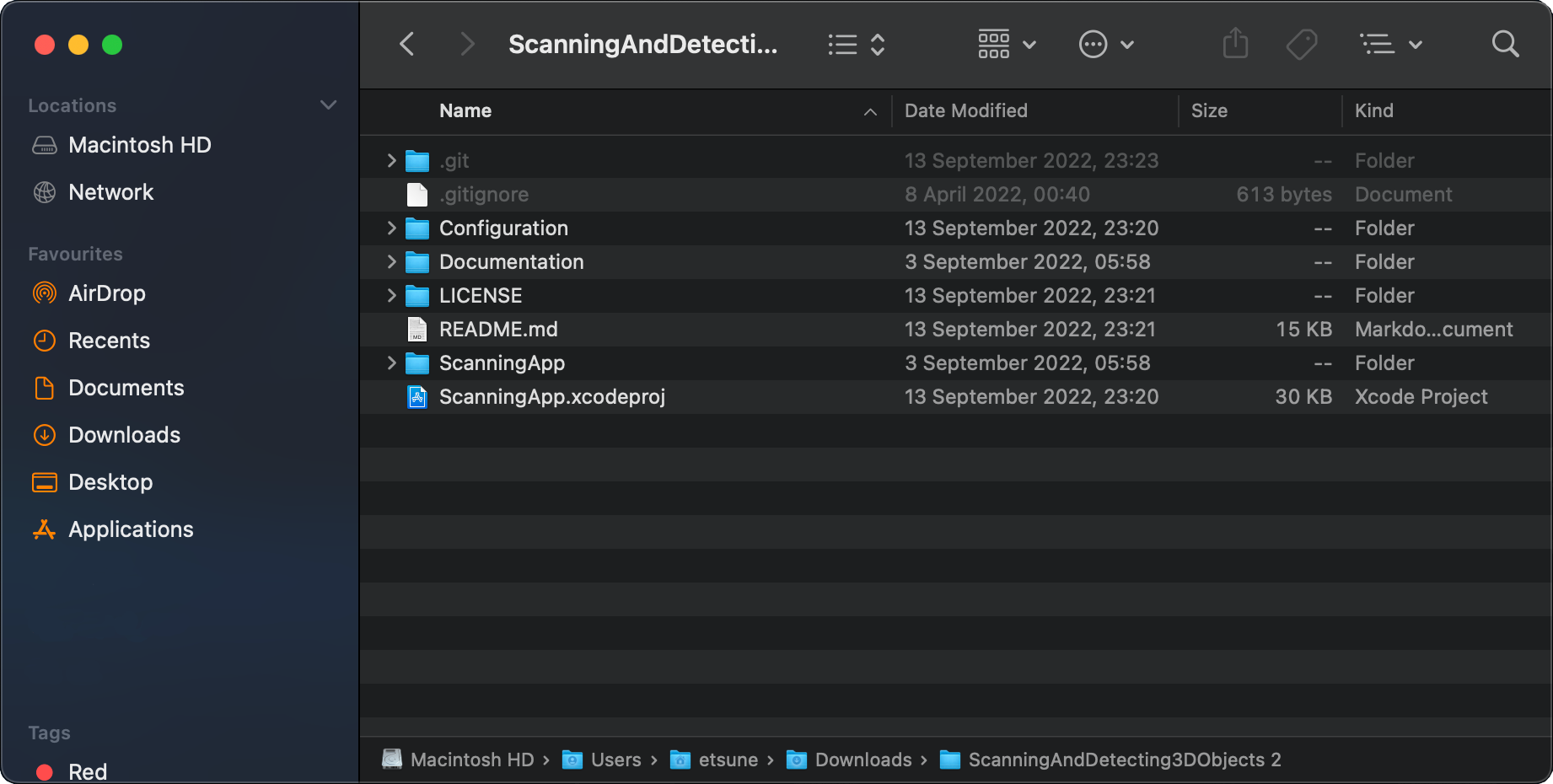This screenshot has height=784, width=1553.
Task: Collapse the Locations sidebar section
Action: tap(328, 105)
